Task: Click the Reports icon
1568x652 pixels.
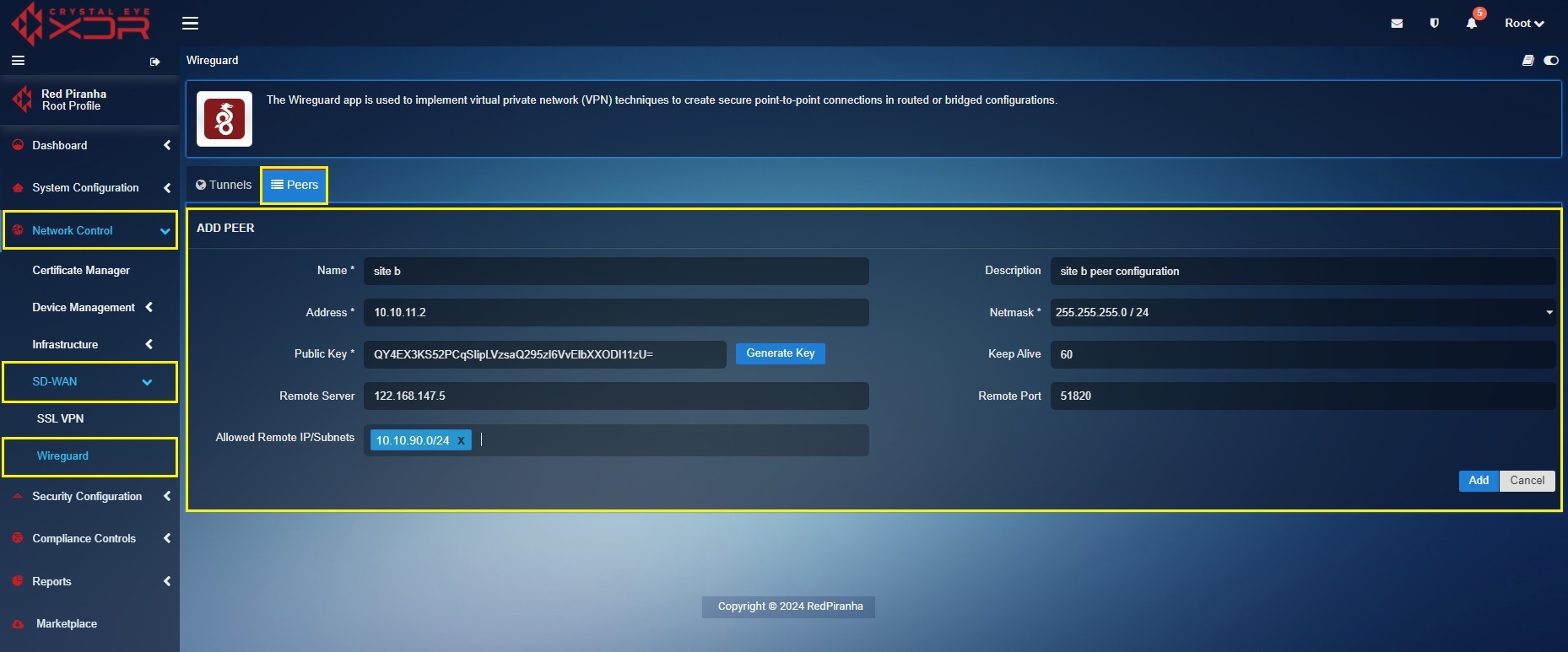Action: 18,581
